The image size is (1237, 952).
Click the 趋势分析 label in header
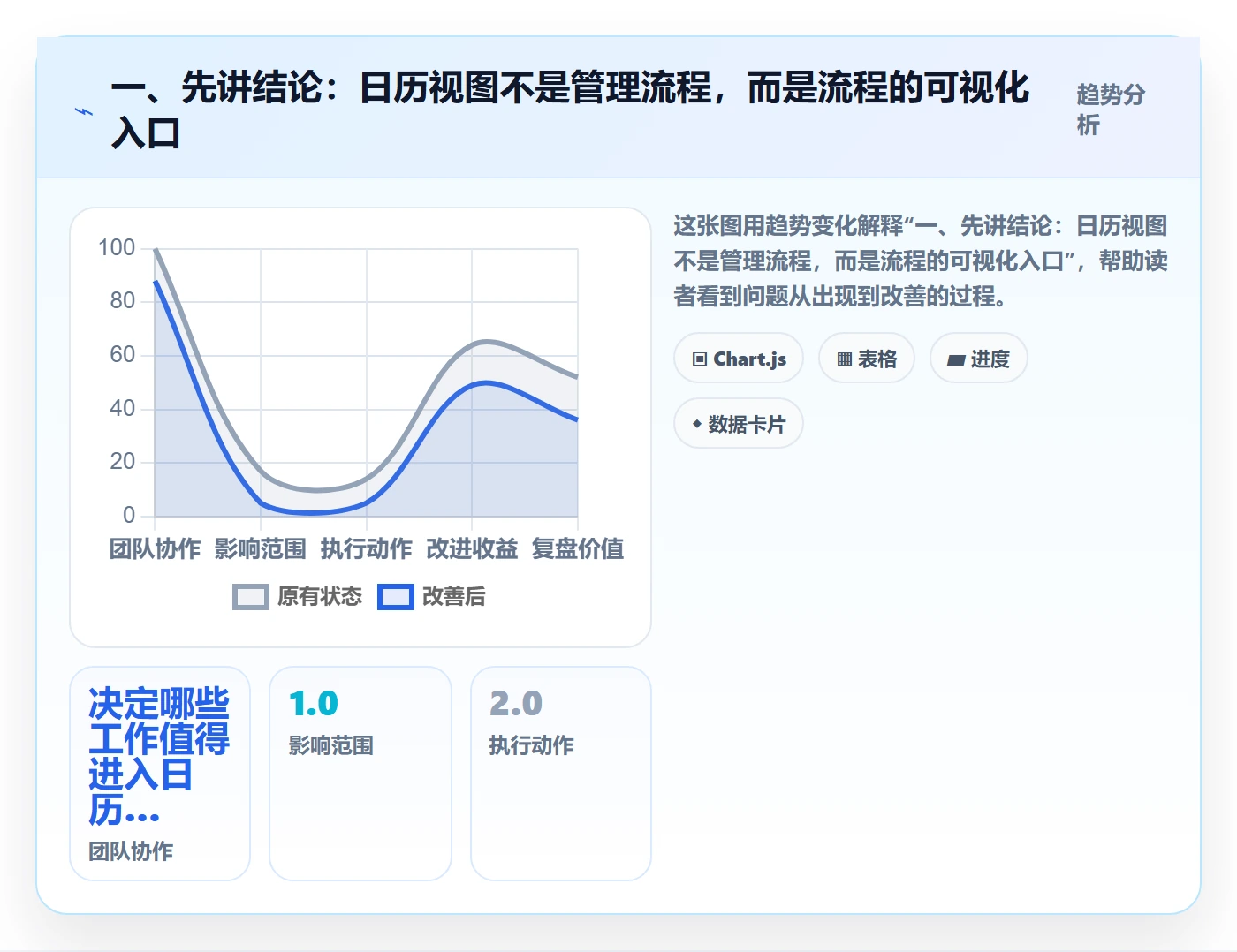(x=1111, y=110)
